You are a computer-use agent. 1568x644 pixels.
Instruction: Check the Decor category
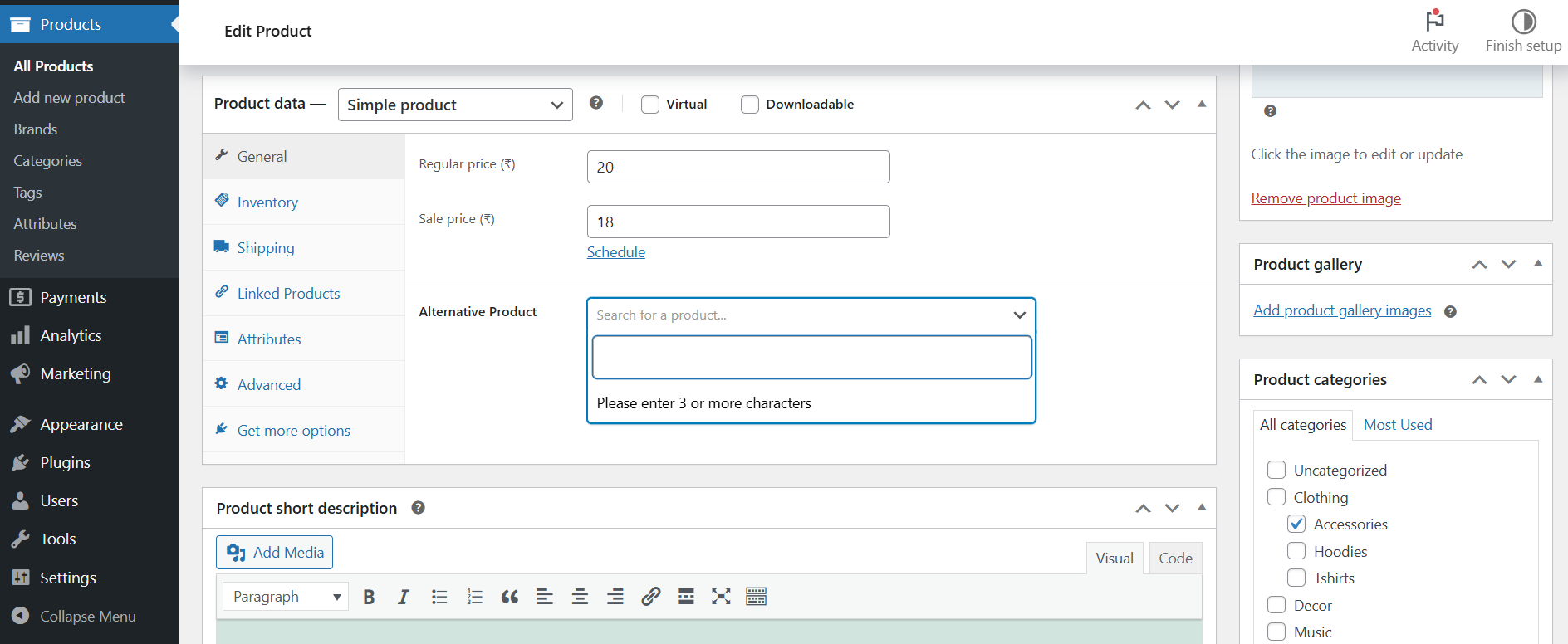[1276, 605]
